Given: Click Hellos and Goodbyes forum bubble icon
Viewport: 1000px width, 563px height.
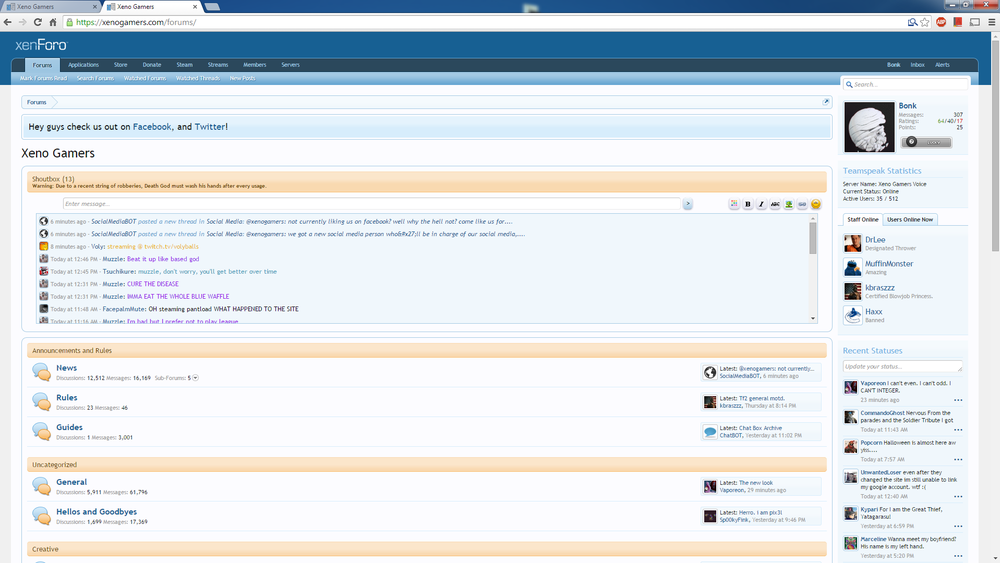Looking at the screenshot, I should tap(41, 516).
